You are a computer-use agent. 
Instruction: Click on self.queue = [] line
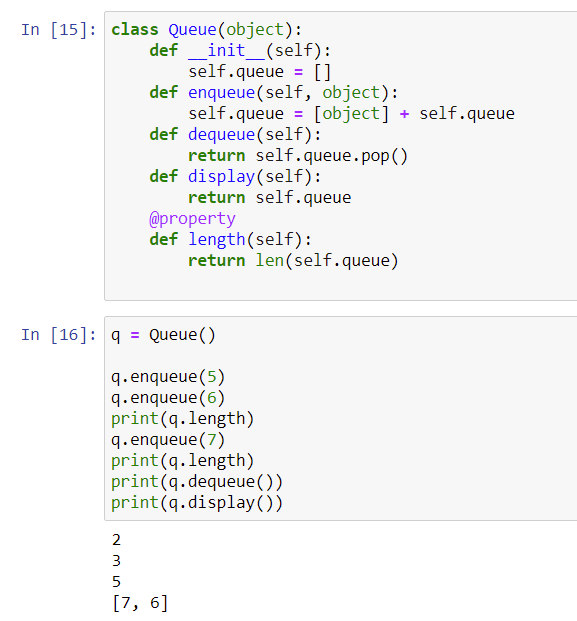(259, 72)
